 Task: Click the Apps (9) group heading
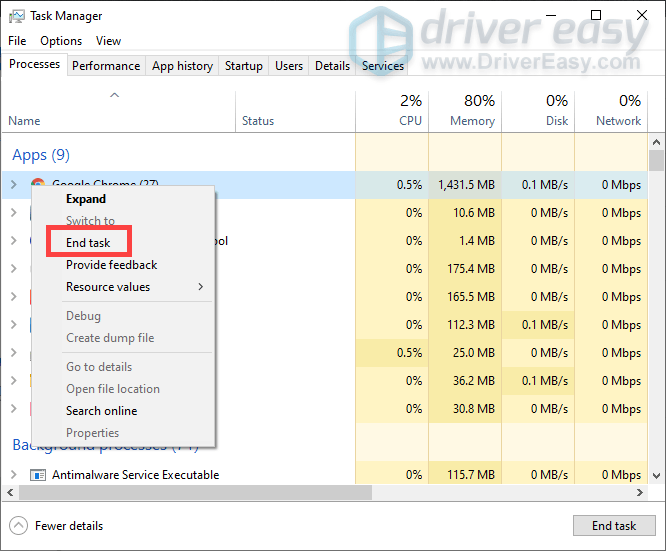point(41,155)
